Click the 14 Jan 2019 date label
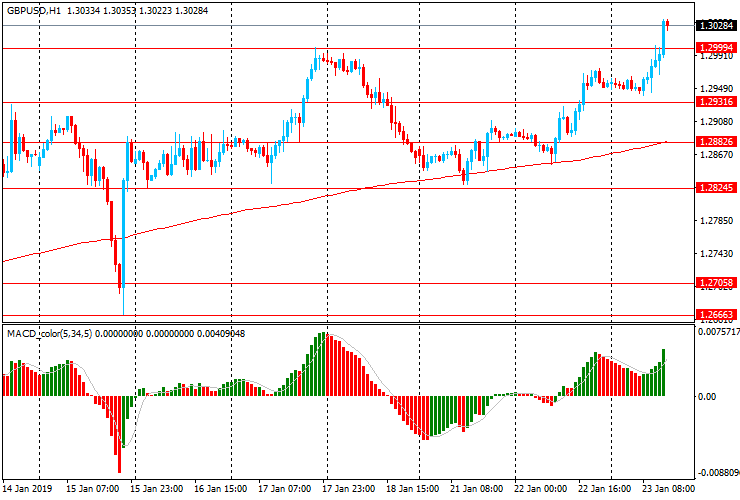The height and width of the screenshot is (500, 740). tap(28, 489)
